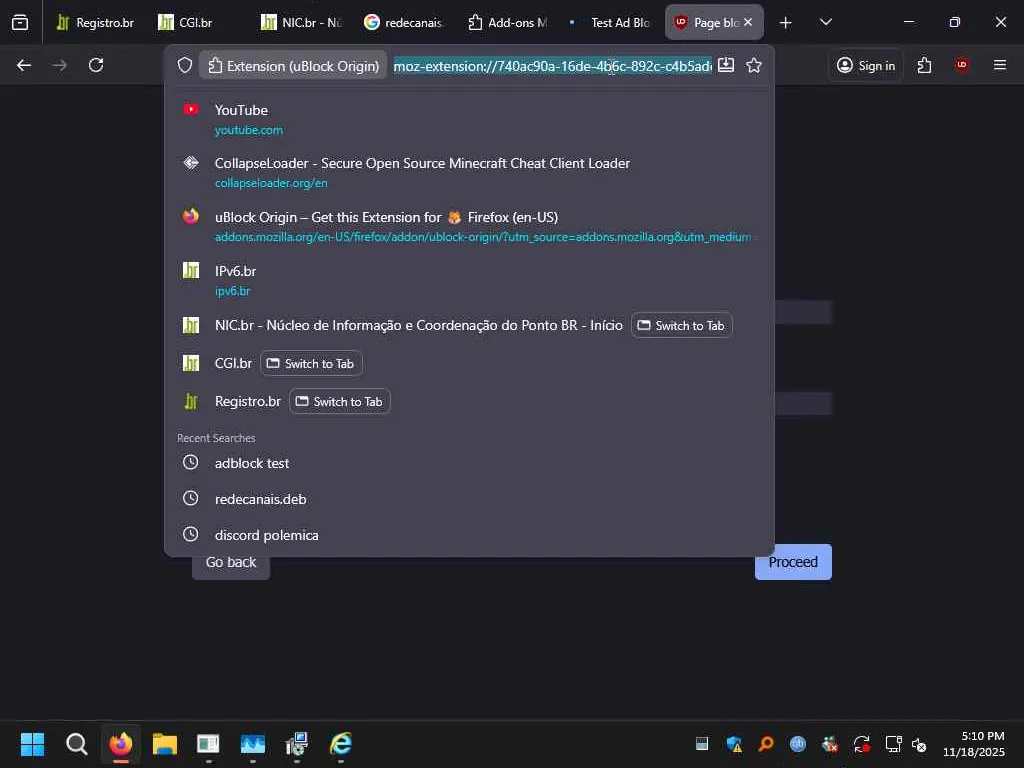Switch to the NIC.br tab
1024x768 pixels.
pyautogui.click(x=302, y=22)
